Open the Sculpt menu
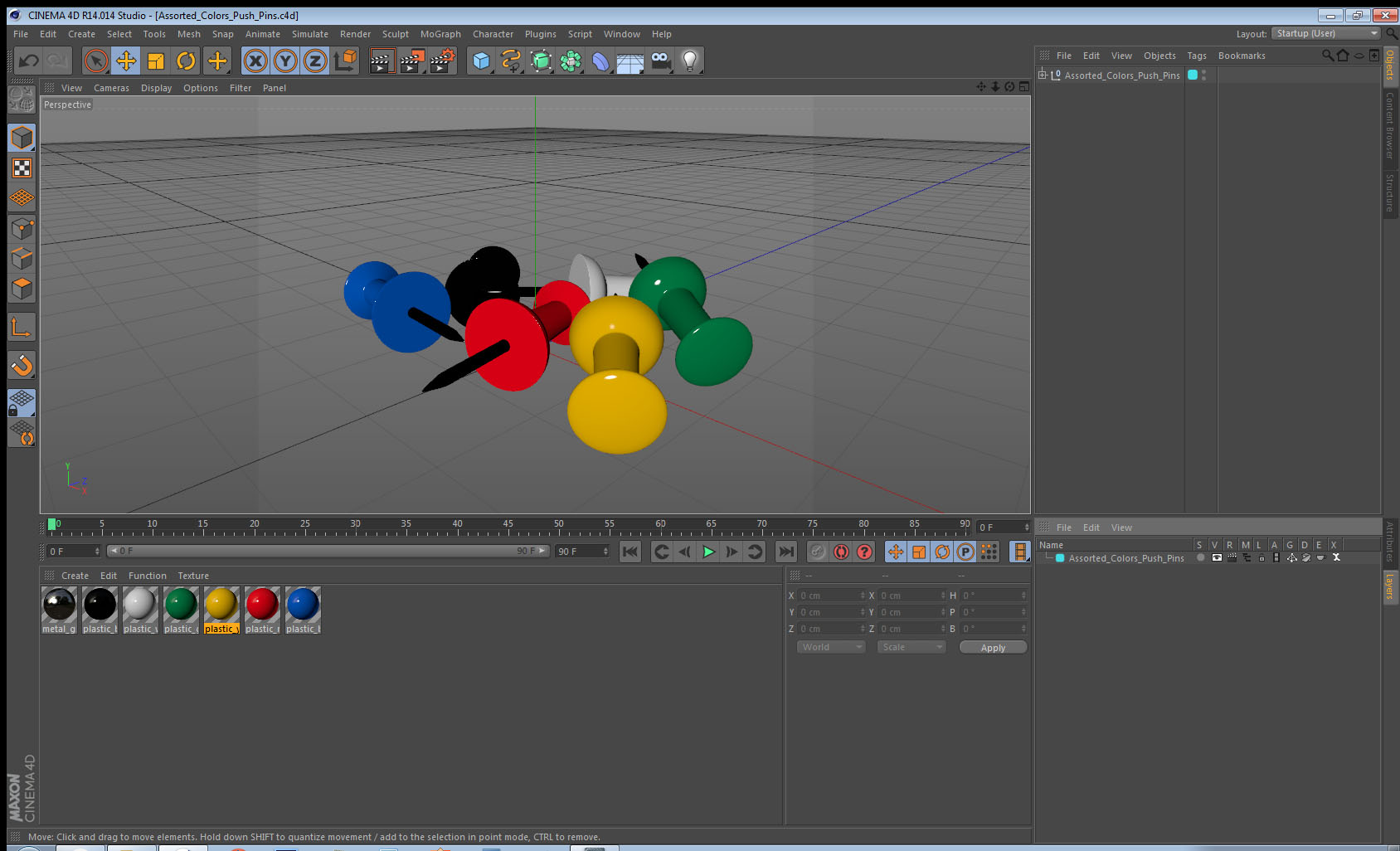 tap(396, 34)
